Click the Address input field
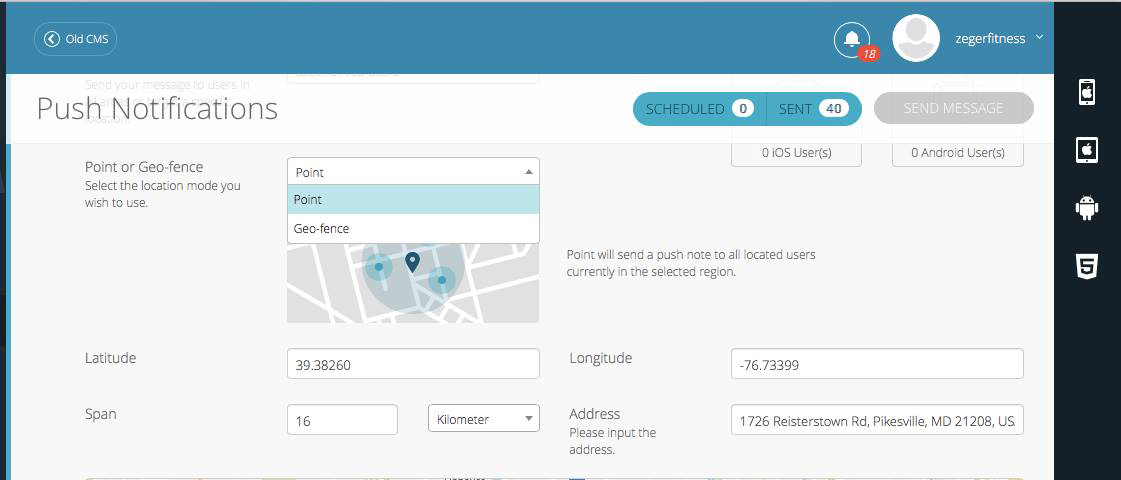 tap(876, 421)
